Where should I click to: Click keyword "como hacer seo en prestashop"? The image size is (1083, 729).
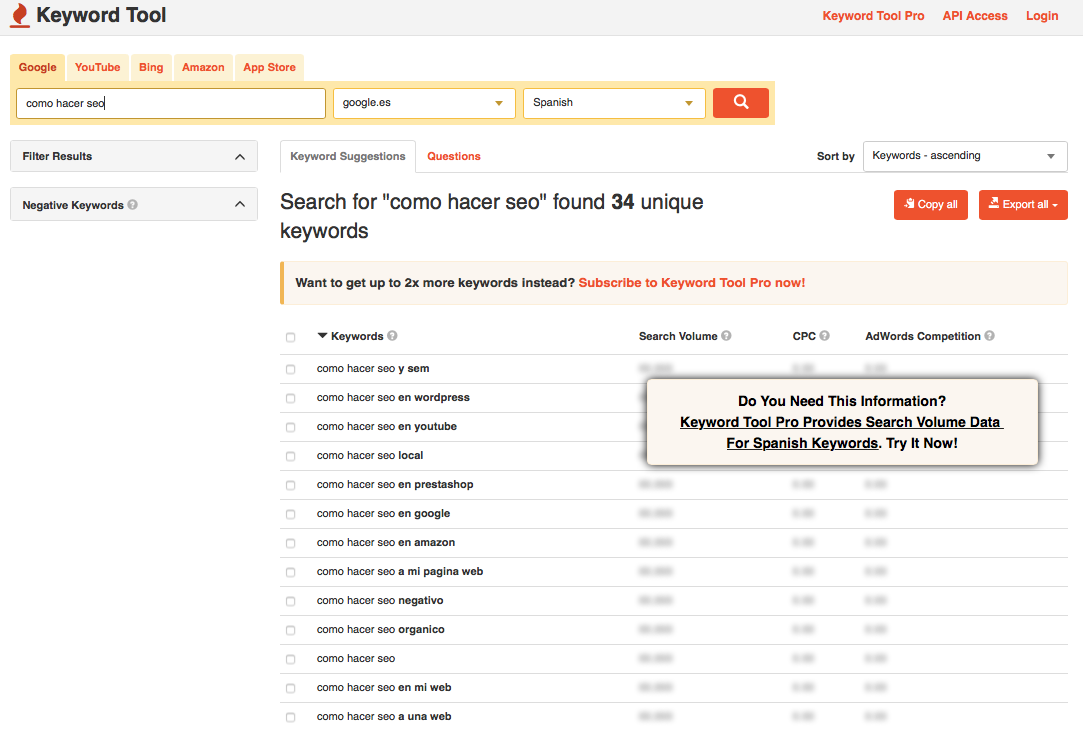[395, 484]
